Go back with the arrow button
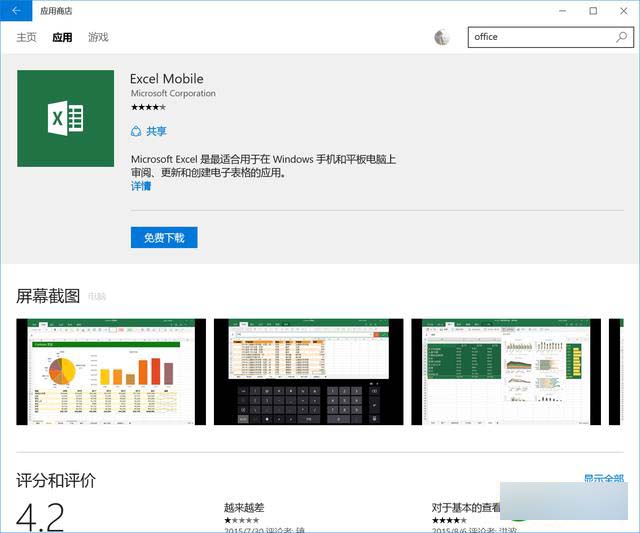The height and width of the screenshot is (533, 640). coord(16,11)
